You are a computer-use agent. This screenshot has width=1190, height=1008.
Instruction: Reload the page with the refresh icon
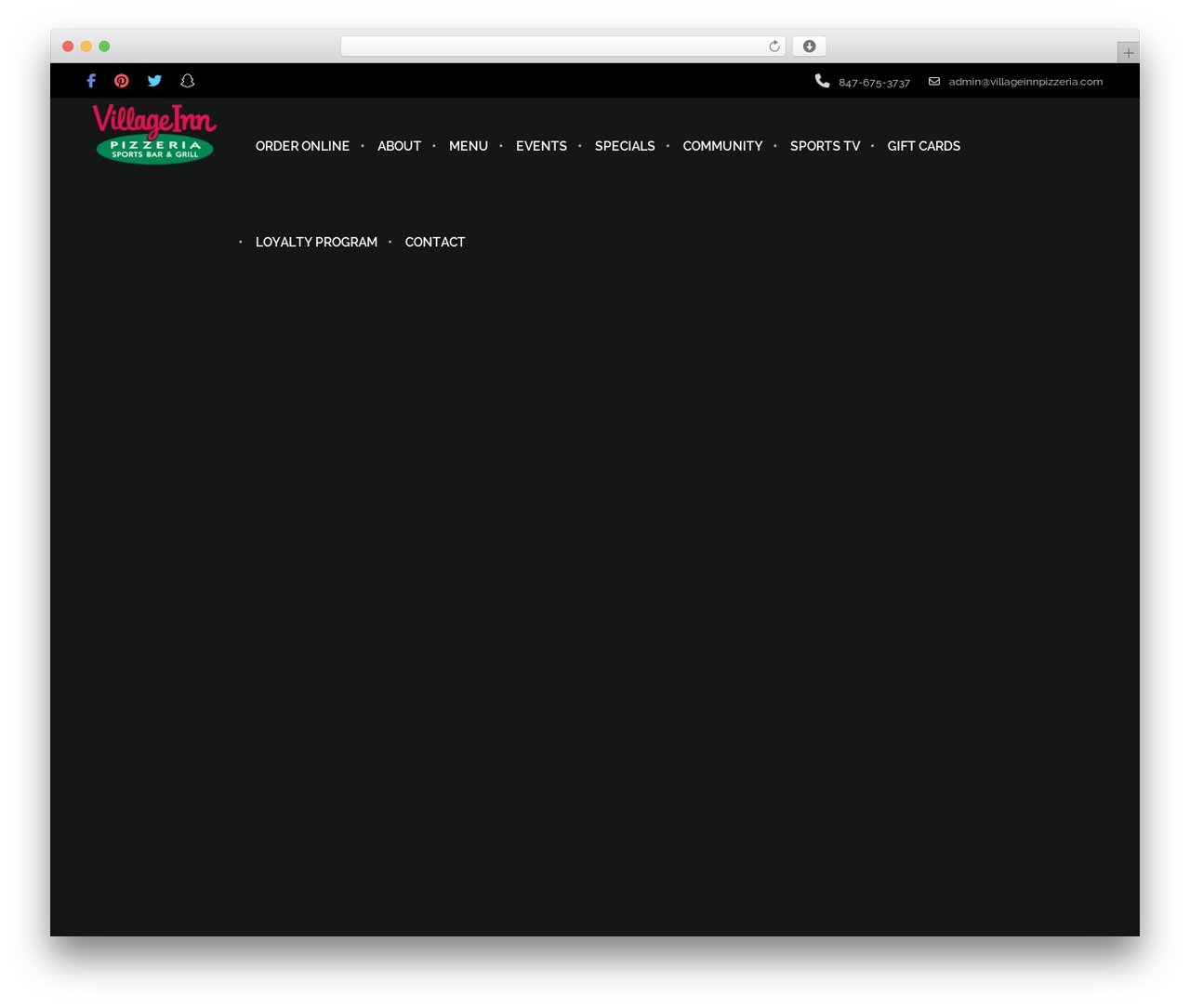click(774, 46)
